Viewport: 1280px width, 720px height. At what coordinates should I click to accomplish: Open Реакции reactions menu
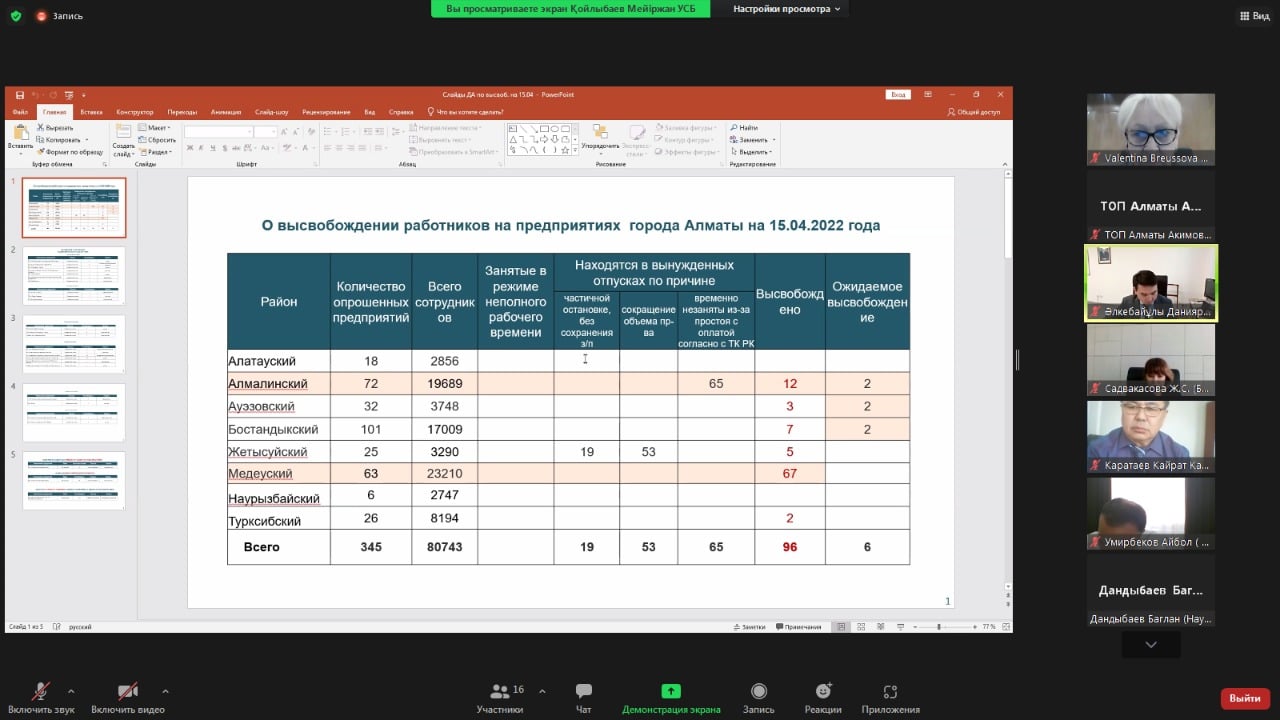tap(823, 697)
